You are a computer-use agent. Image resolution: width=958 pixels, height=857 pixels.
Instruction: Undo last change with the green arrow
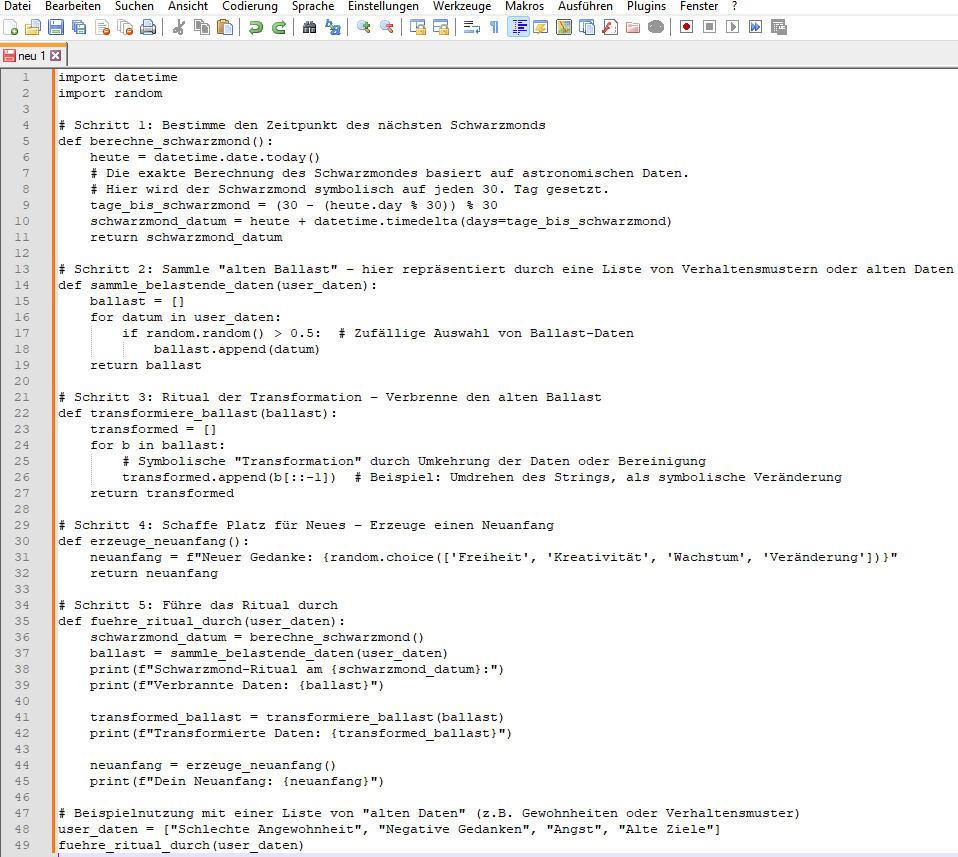255,27
